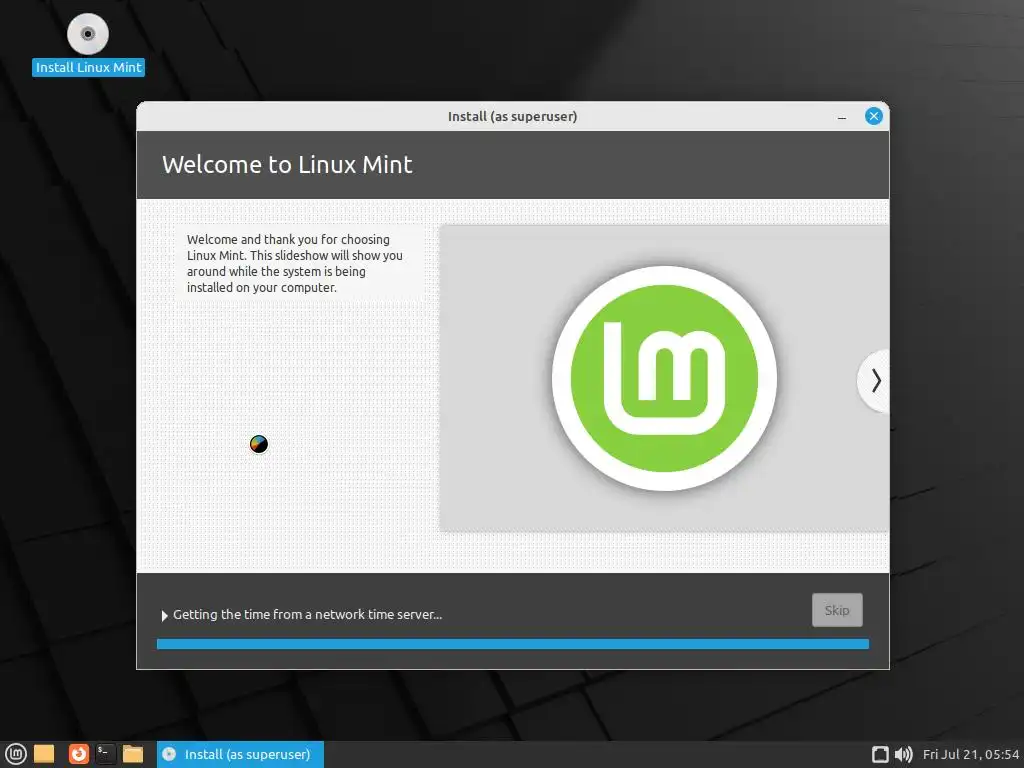Click the Linux Mint menu button in taskbar

coord(16,754)
